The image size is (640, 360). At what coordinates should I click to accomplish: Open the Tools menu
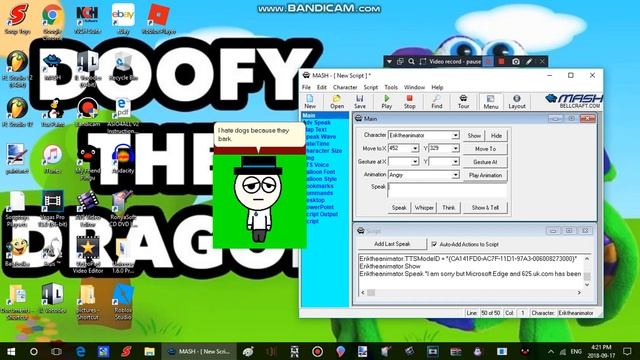click(x=391, y=87)
